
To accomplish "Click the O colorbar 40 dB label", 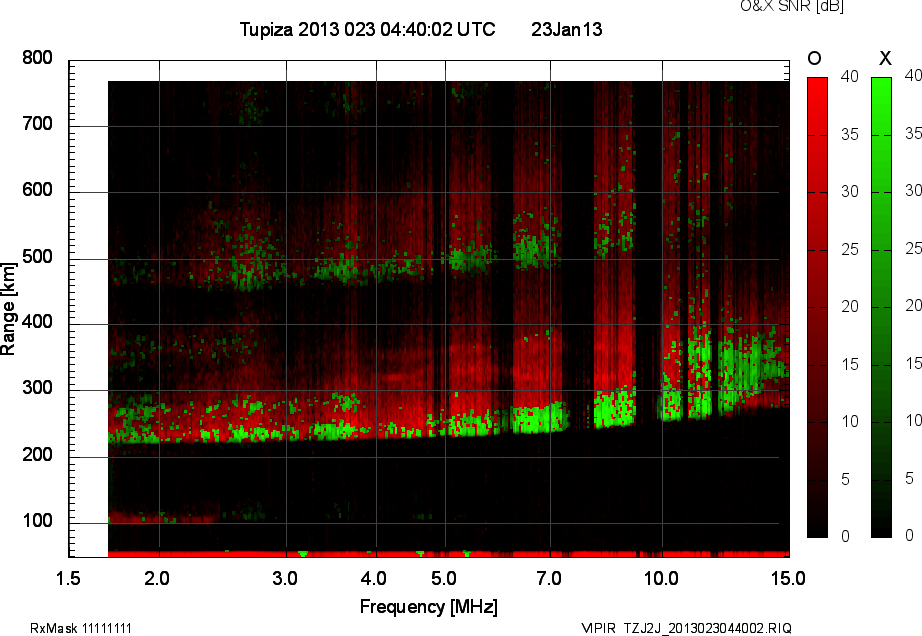I will click(850, 76).
